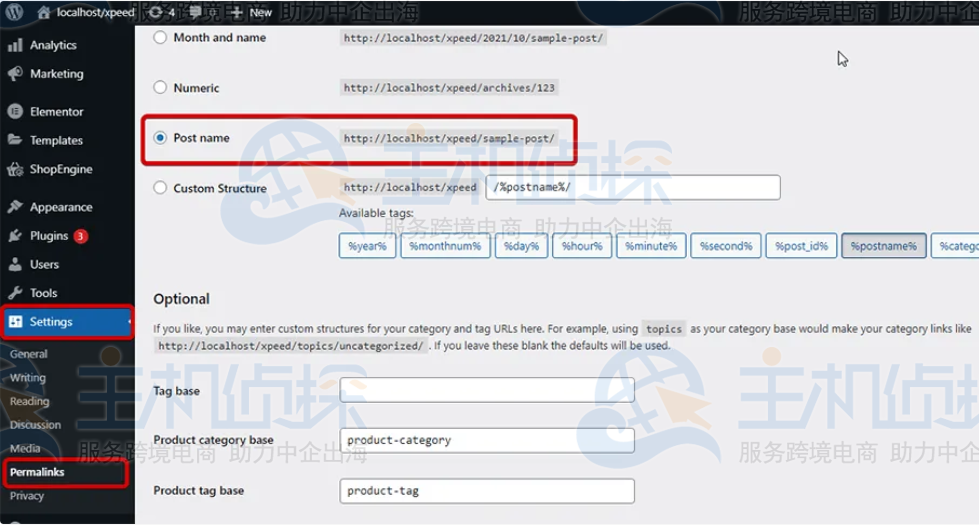Screen dimensions: 979x525
Task: Click the 'topics' code example text
Action: coord(664,329)
